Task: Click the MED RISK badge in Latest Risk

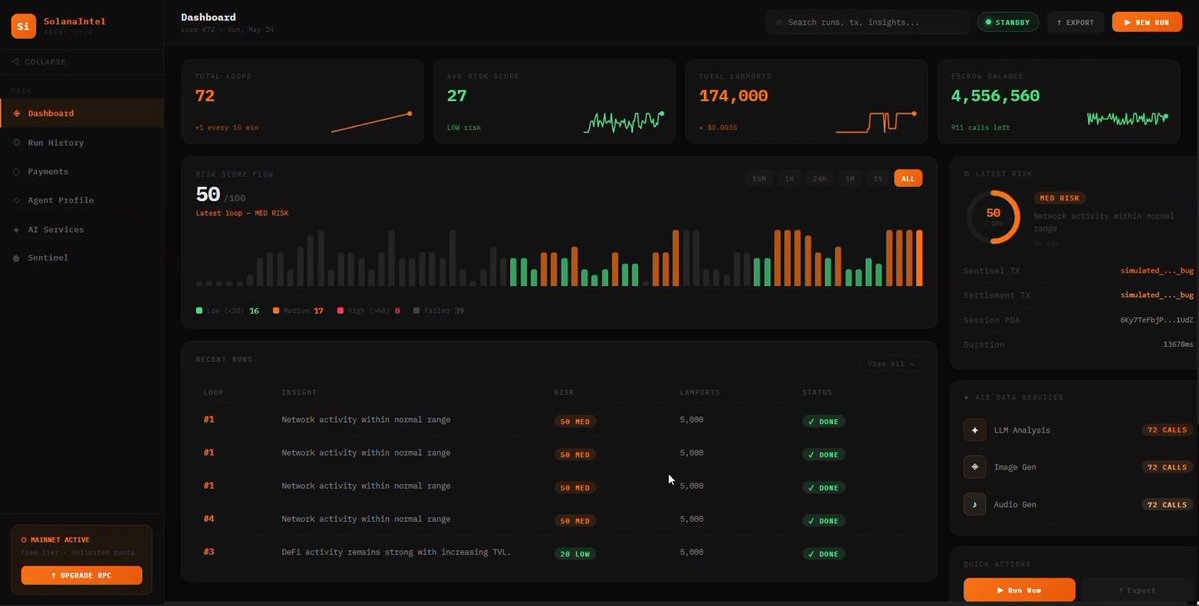Action: coord(1059,198)
